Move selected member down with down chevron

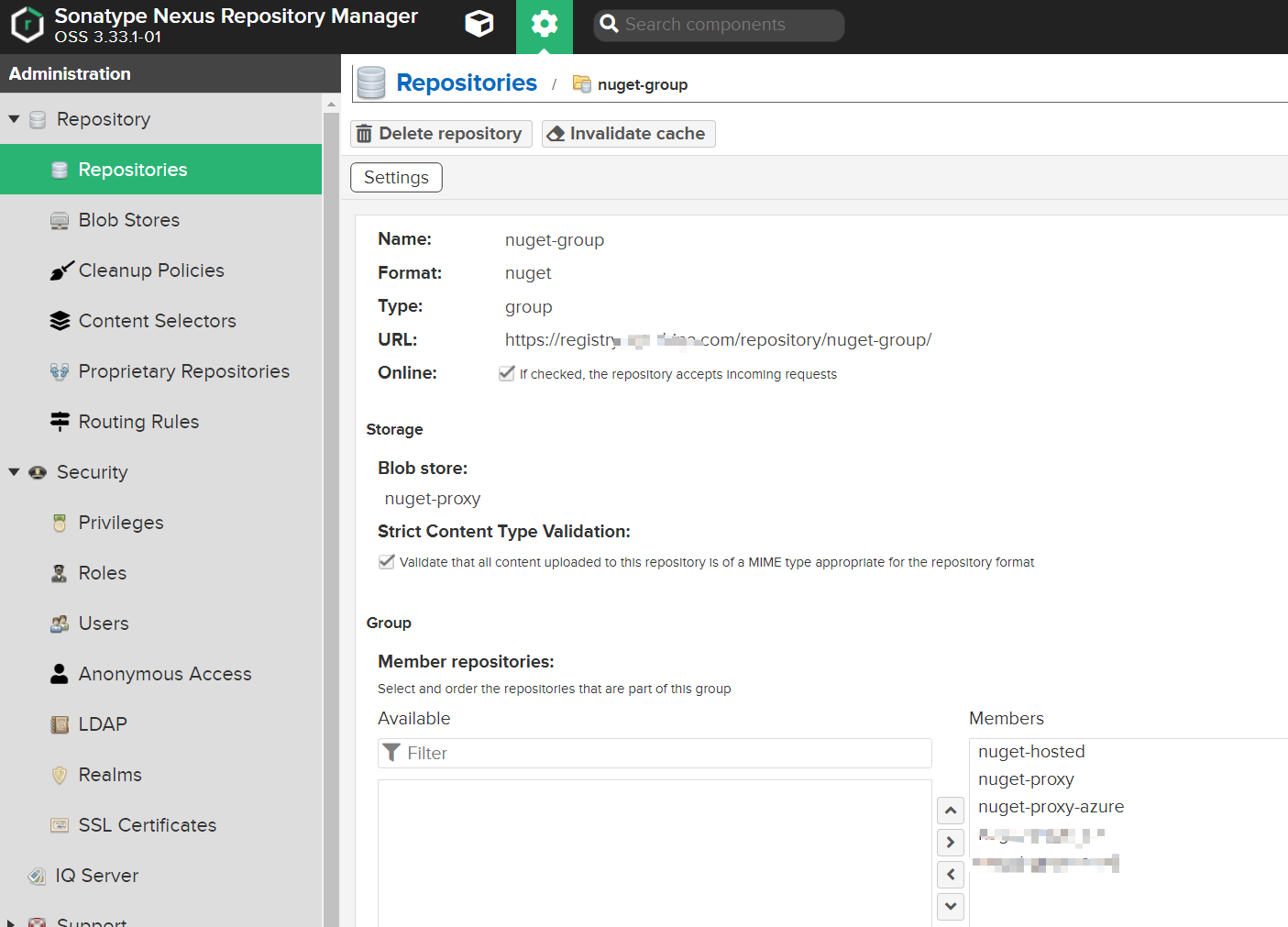click(951, 907)
